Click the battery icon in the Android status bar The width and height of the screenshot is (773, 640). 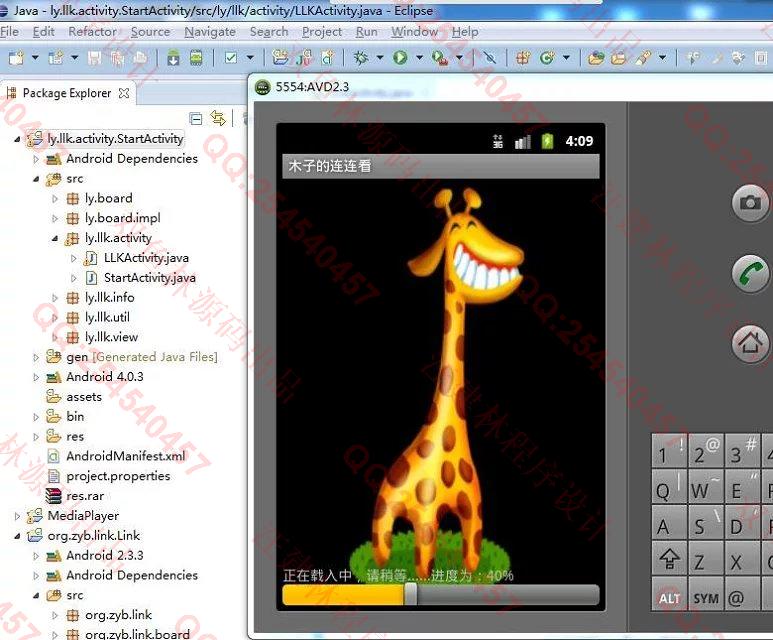pos(547,142)
